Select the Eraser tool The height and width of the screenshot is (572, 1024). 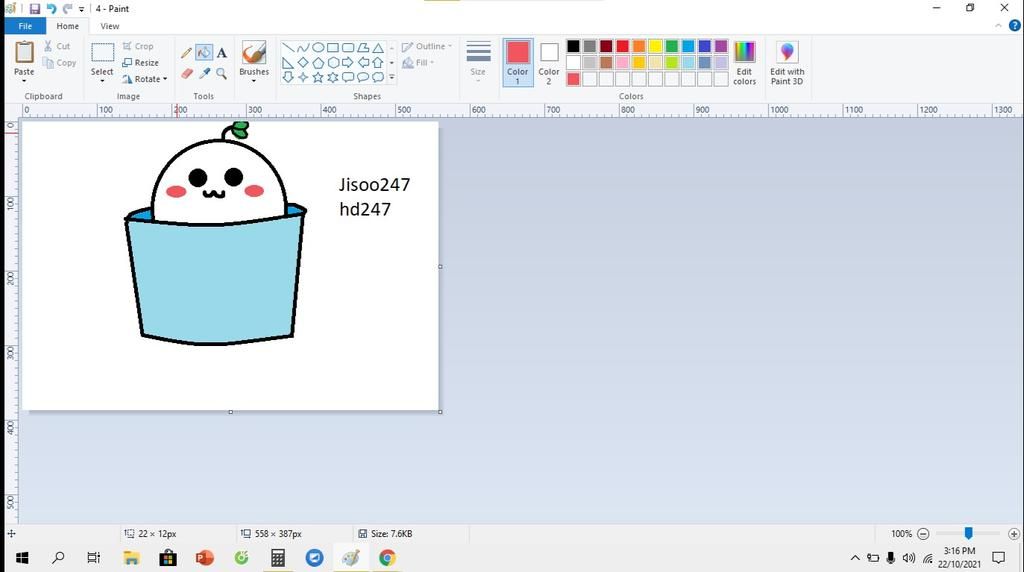click(187, 74)
